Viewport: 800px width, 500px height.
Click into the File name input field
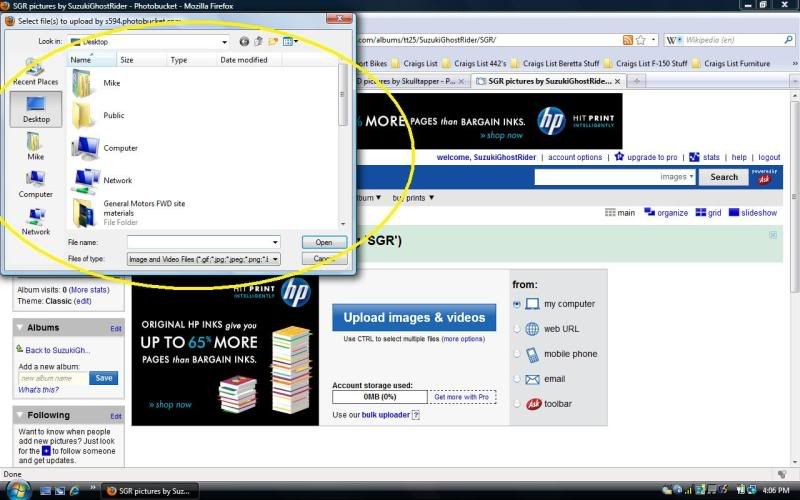[199, 242]
